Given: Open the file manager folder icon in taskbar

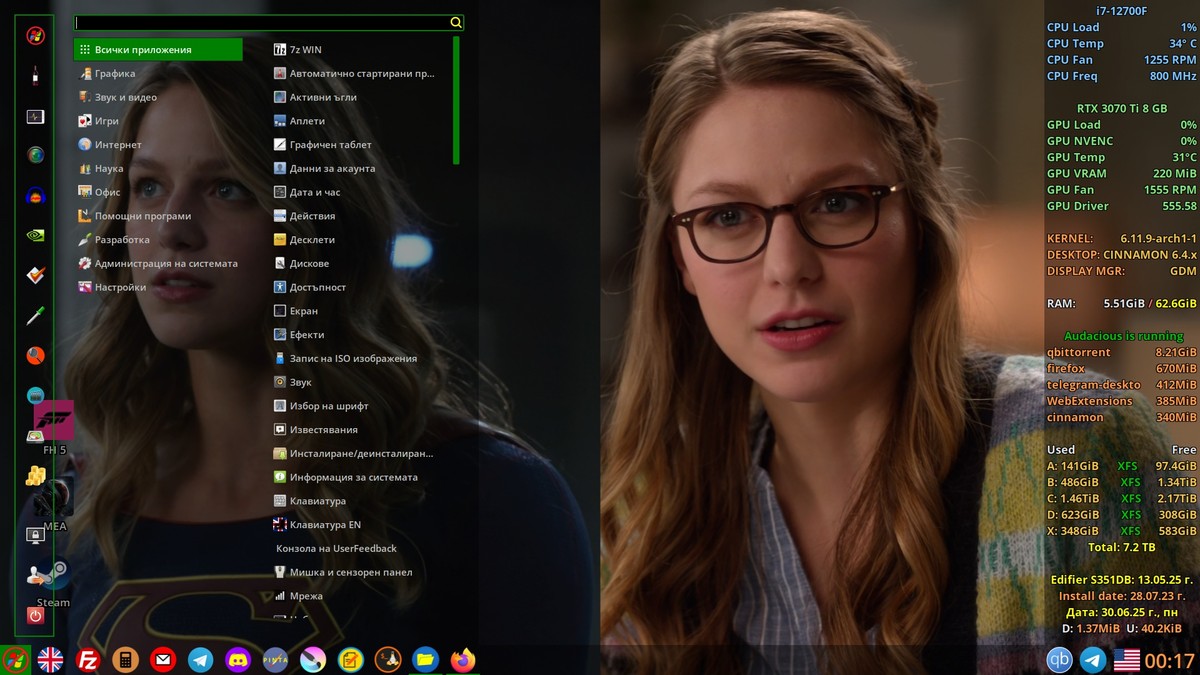Looking at the screenshot, I should pyautogui.click(x=425, y=660).
